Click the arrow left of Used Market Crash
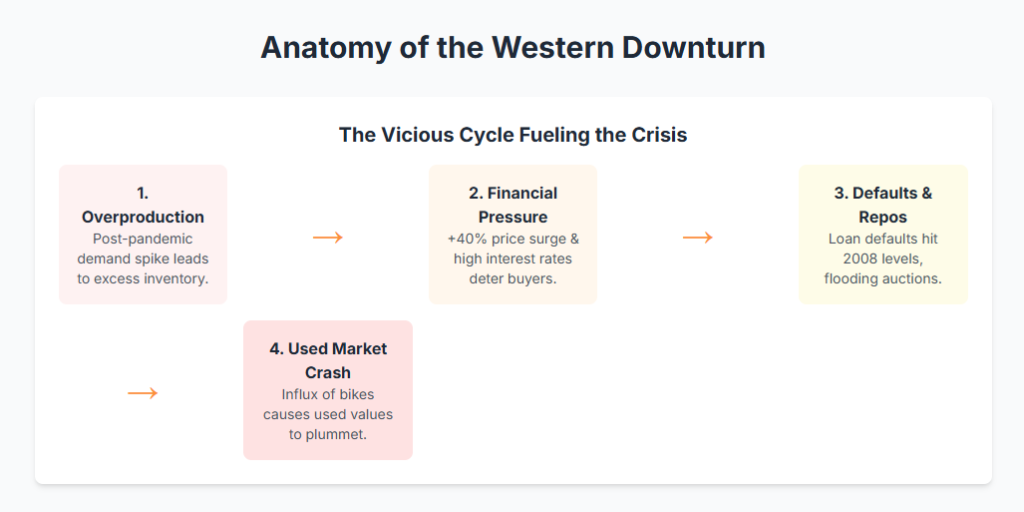Viewport: 1024px width, 512px height. pyautogui.click(x=143, y=393)
